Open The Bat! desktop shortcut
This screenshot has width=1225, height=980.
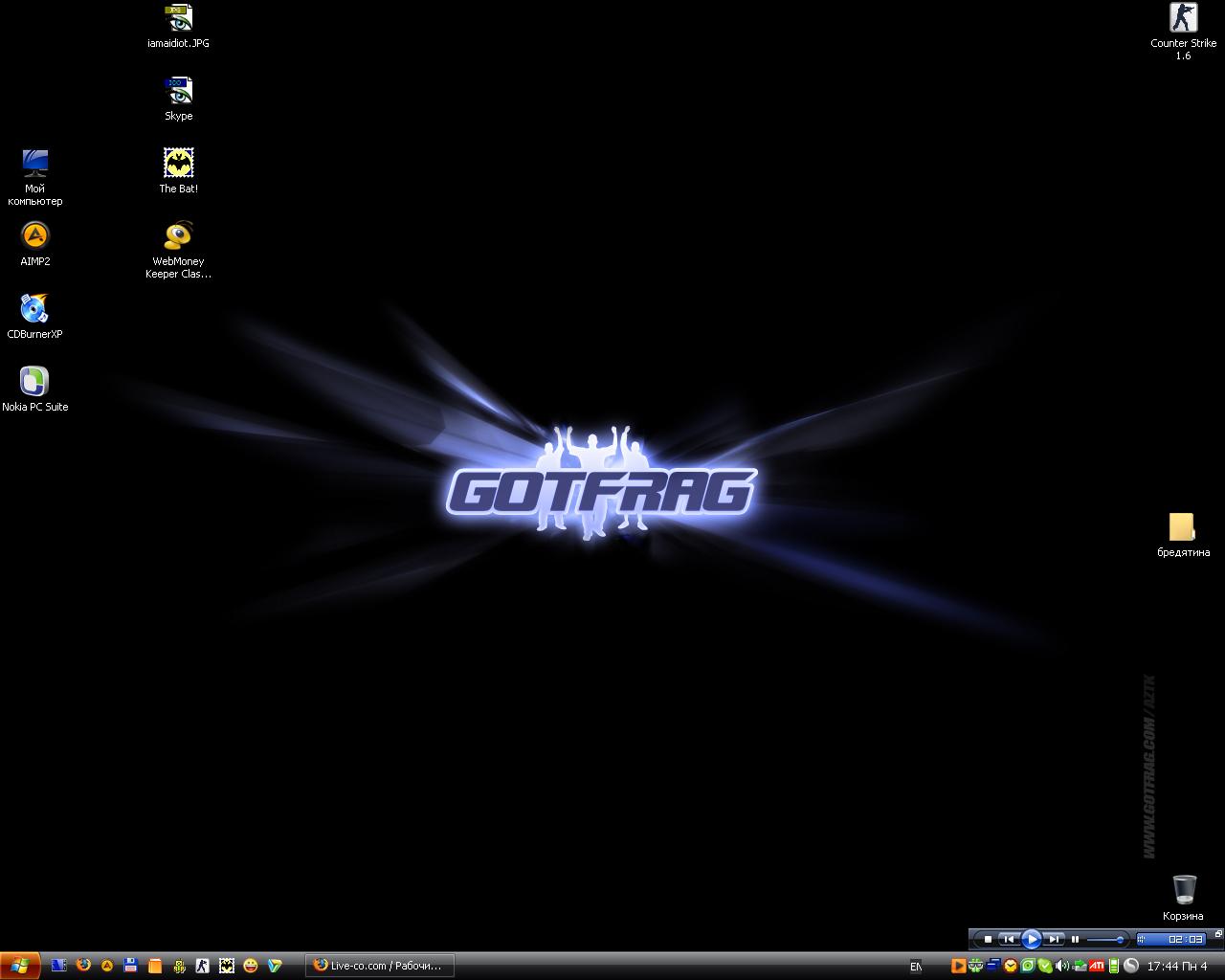click(178, 164)
